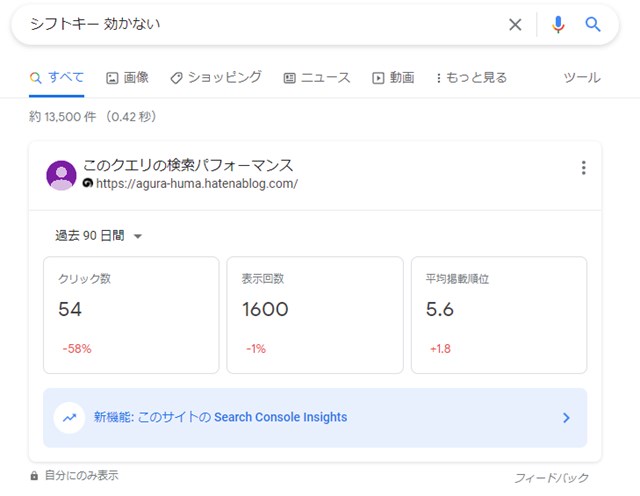640x496 pixels.
Task: Click the +1.8 change value
Action: click(x=440, y=349)
